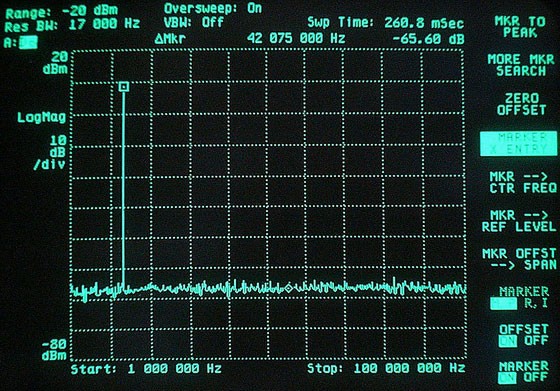Click the LogMag scale format label
Viewport: 560px width, 391px height.
click(x=42, y=117)
